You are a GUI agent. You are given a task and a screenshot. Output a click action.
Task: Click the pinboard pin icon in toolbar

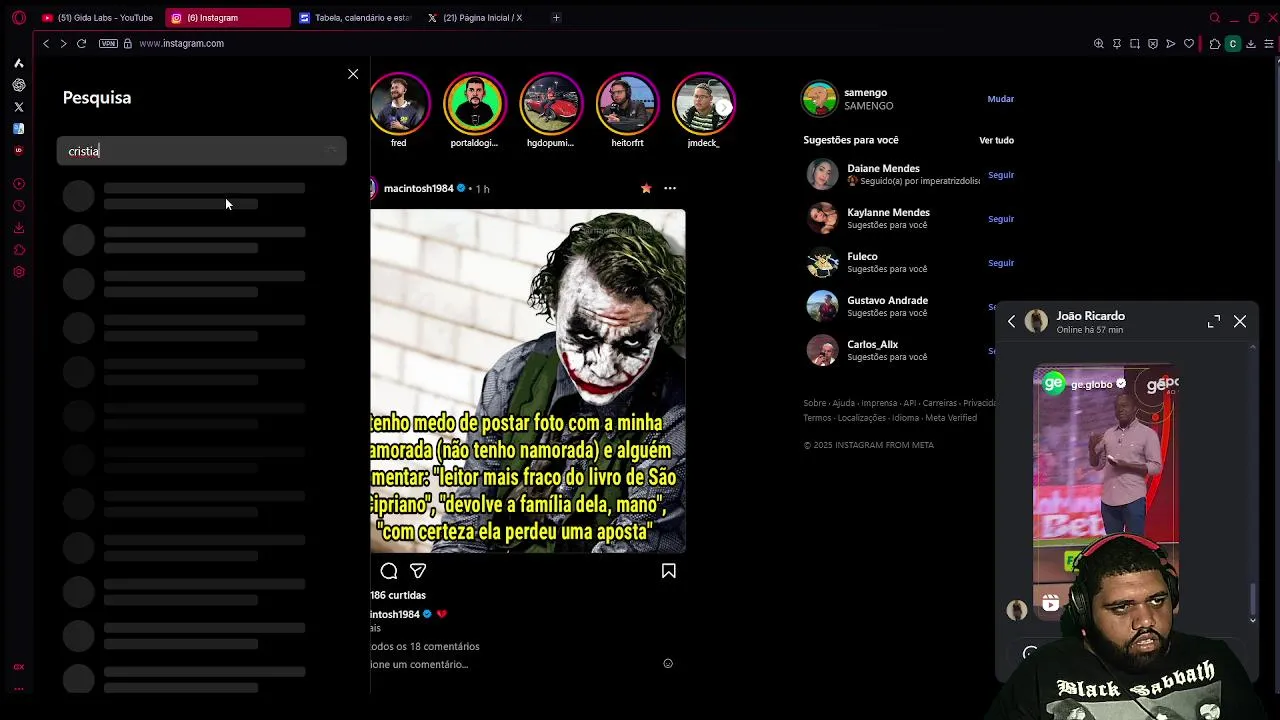pos(1117,44)
